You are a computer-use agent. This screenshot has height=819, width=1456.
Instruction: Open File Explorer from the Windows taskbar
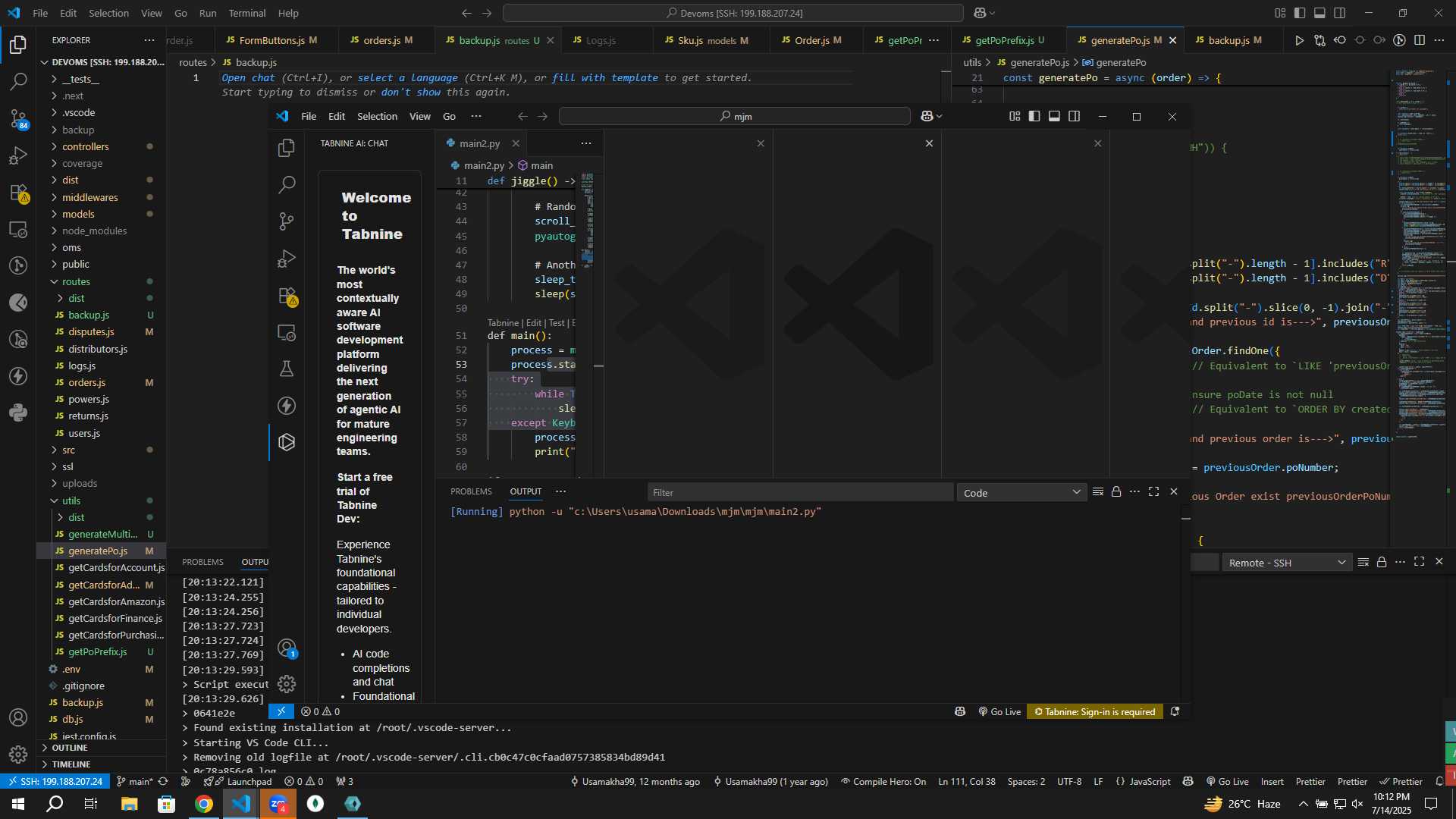(129, 804)
